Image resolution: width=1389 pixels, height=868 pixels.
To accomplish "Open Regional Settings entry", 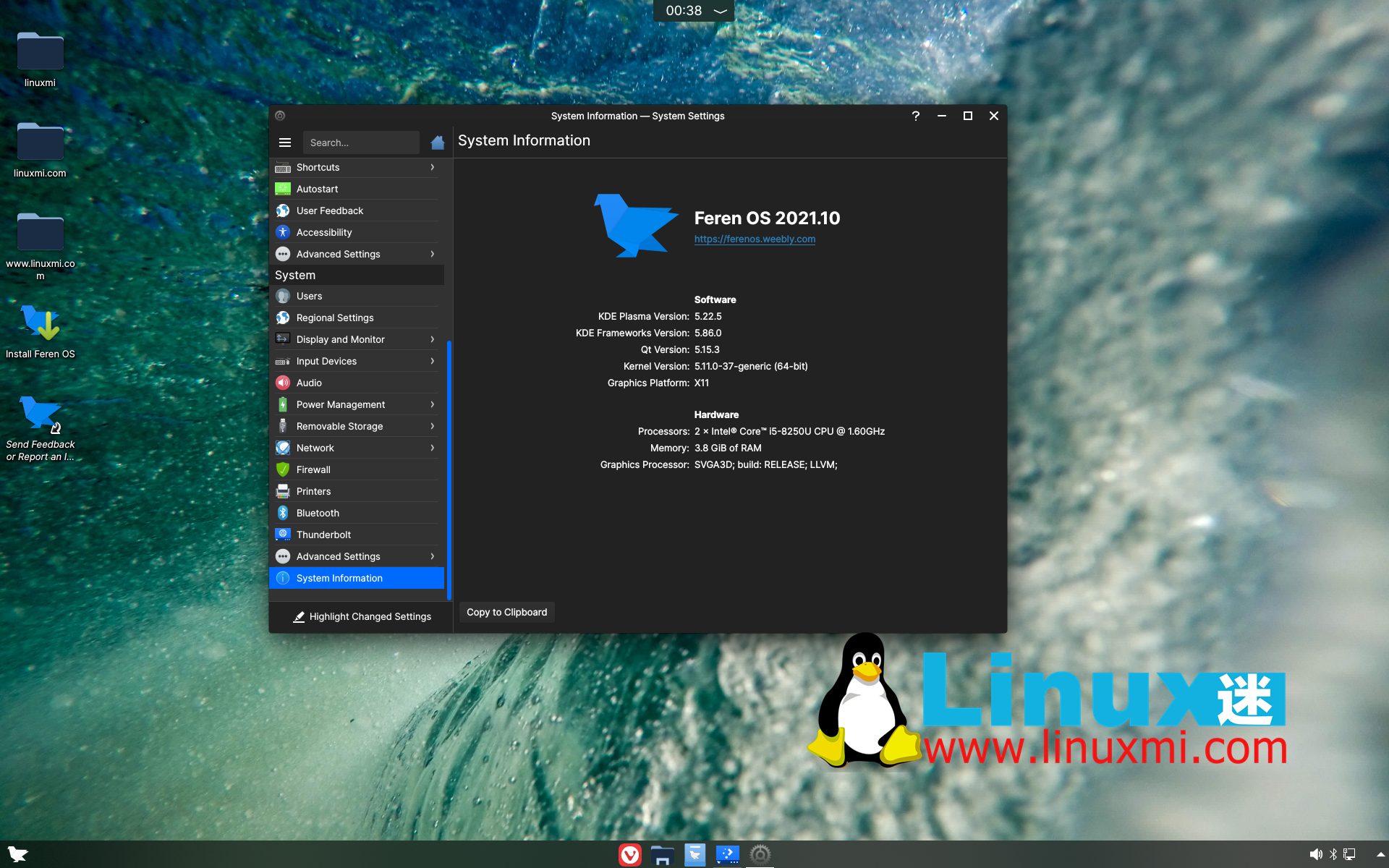I will (x=357, y=318).
